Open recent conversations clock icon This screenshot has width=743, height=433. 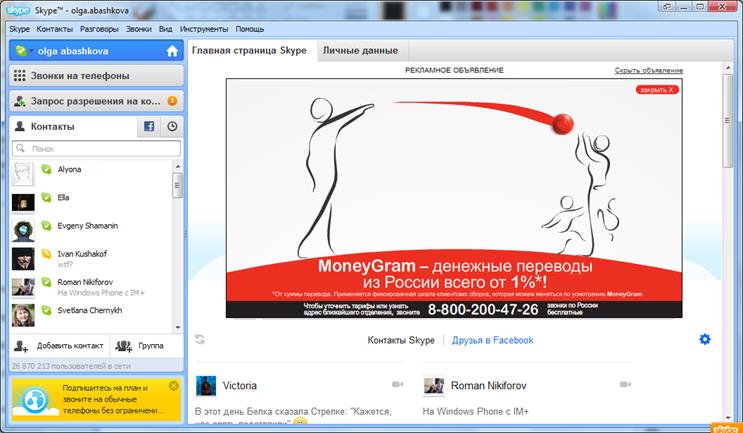[x=172, y=126]
